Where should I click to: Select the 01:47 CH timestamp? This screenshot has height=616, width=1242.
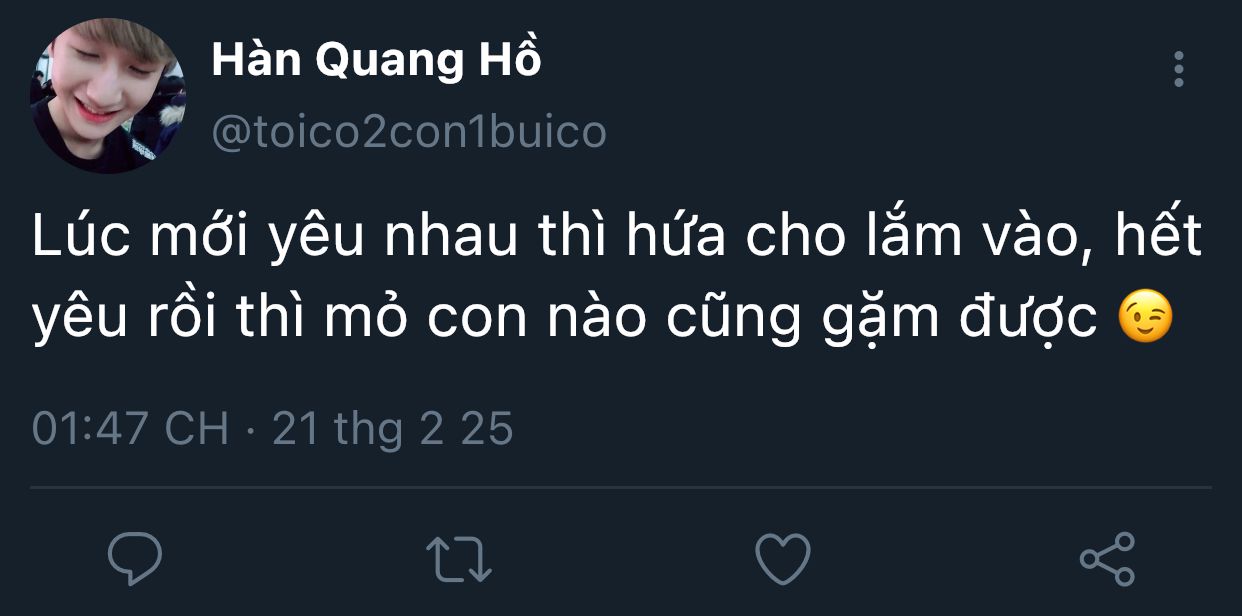[131, 429]
